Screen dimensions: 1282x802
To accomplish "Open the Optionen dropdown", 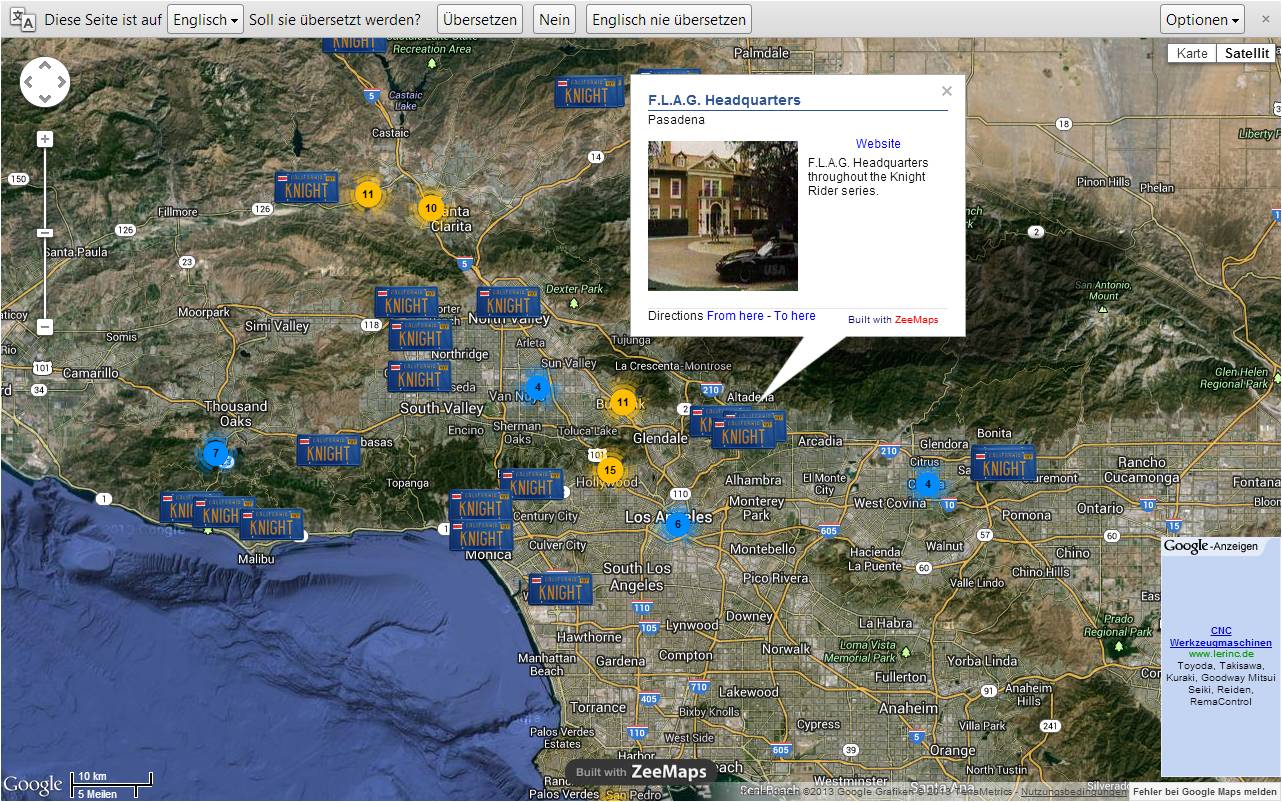I will (x=1202, y=19).
